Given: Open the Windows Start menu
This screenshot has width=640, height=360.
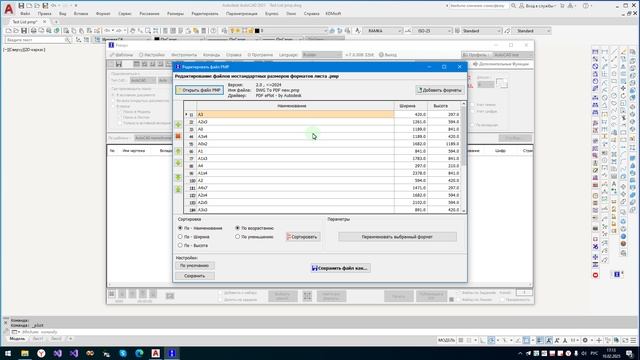Looking at the screenshot, I should click(8, 353).
